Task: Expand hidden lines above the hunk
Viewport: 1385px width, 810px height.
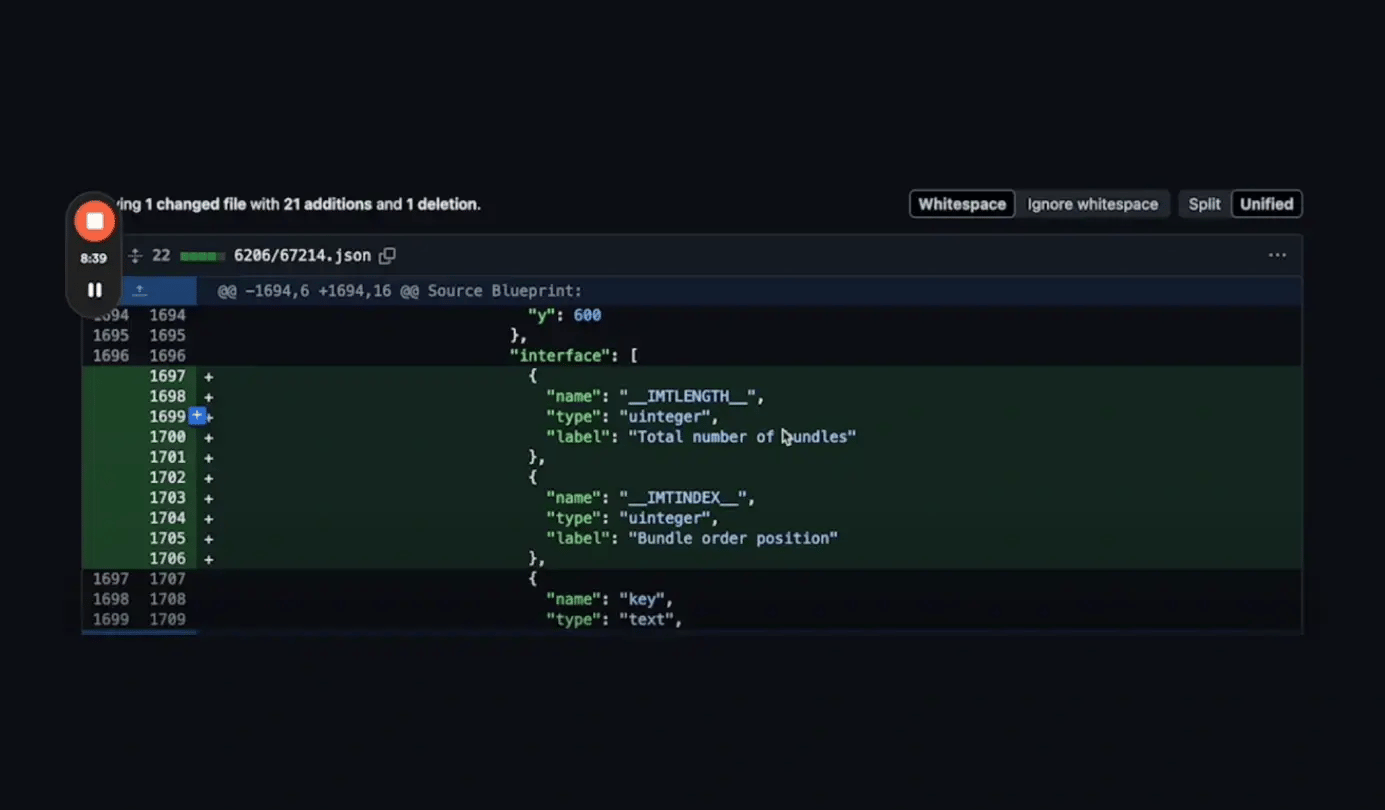Action: 139,290
